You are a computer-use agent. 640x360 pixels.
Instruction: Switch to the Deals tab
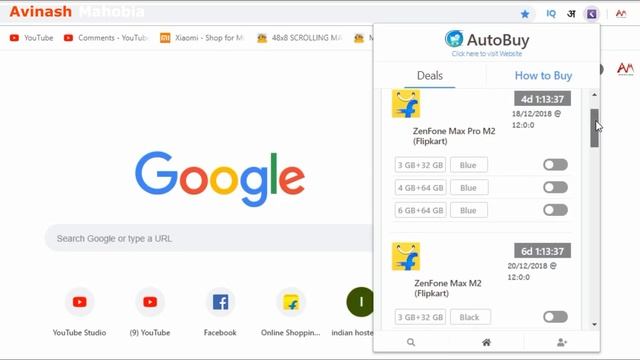click(430, 76)
